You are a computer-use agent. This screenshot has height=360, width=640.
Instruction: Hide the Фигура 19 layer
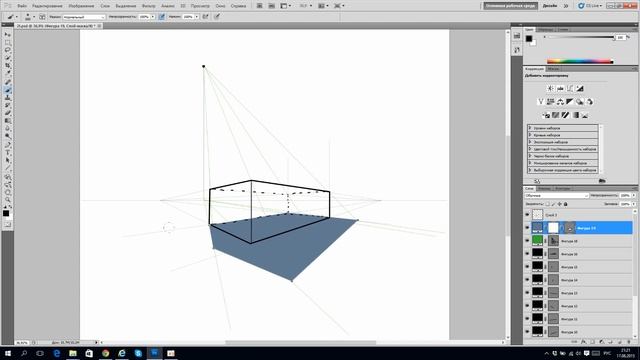pos(527,228)
